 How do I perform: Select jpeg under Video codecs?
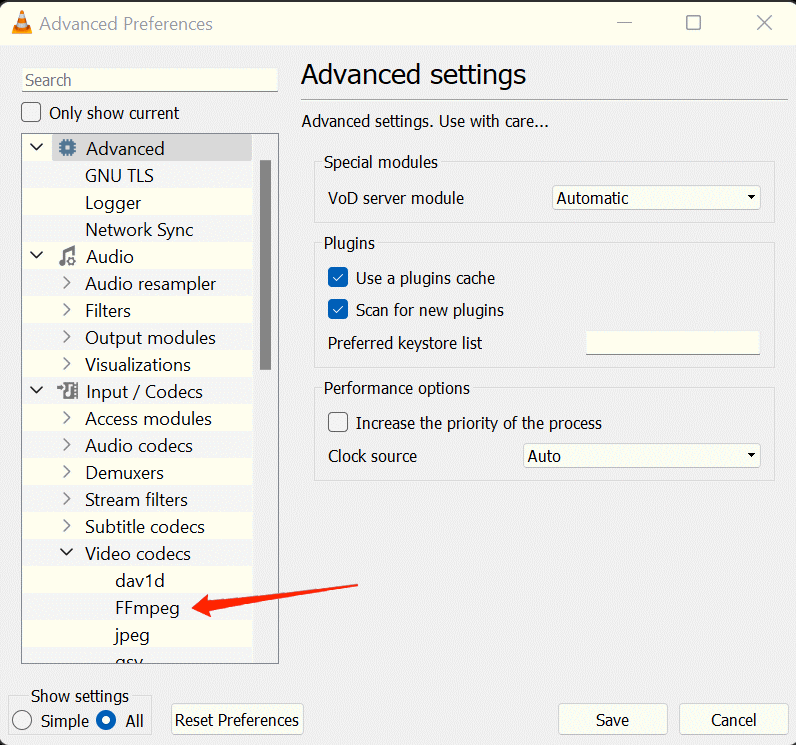(x=132, y=635)
